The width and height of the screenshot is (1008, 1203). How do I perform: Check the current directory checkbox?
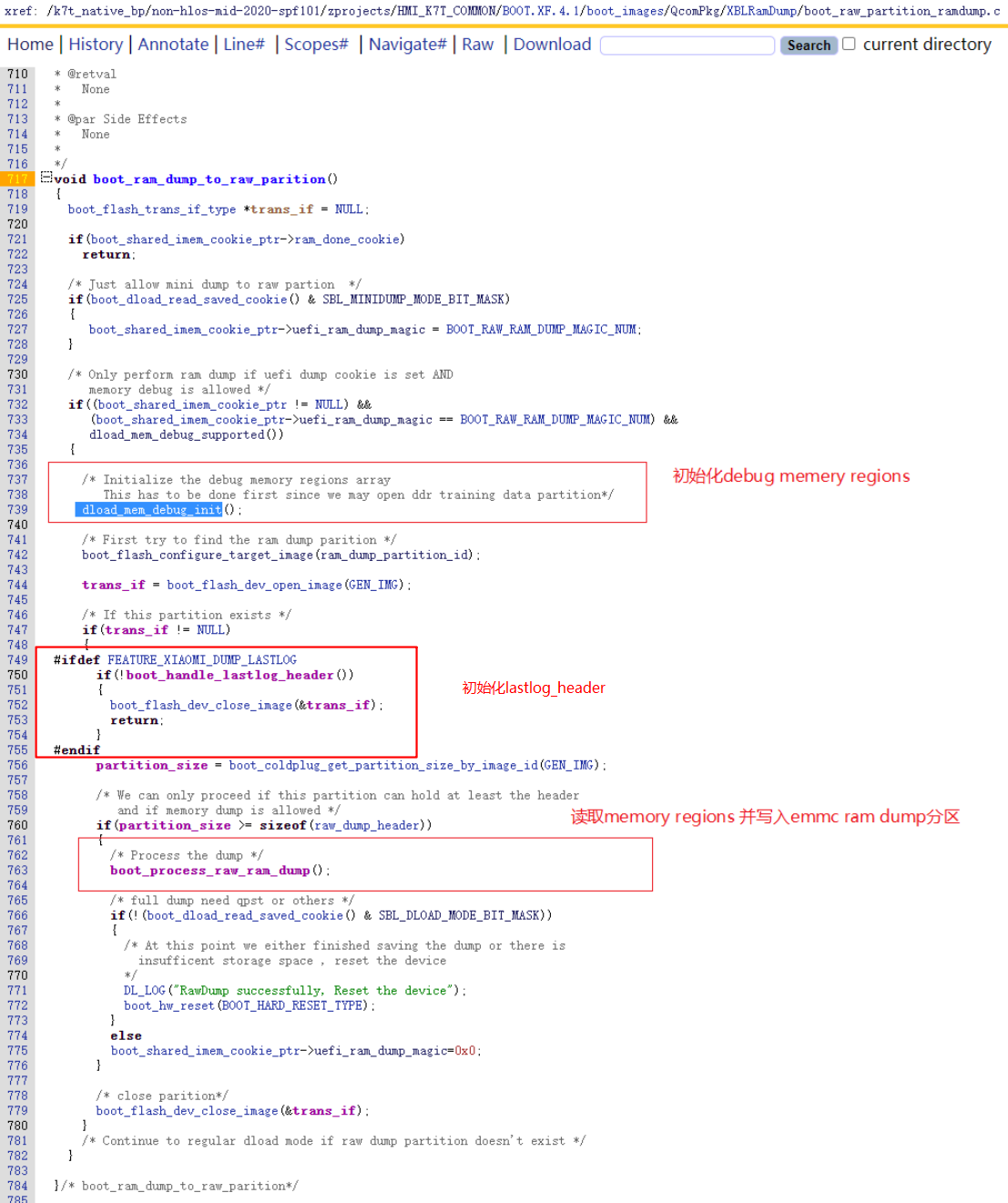coord(849,44)
